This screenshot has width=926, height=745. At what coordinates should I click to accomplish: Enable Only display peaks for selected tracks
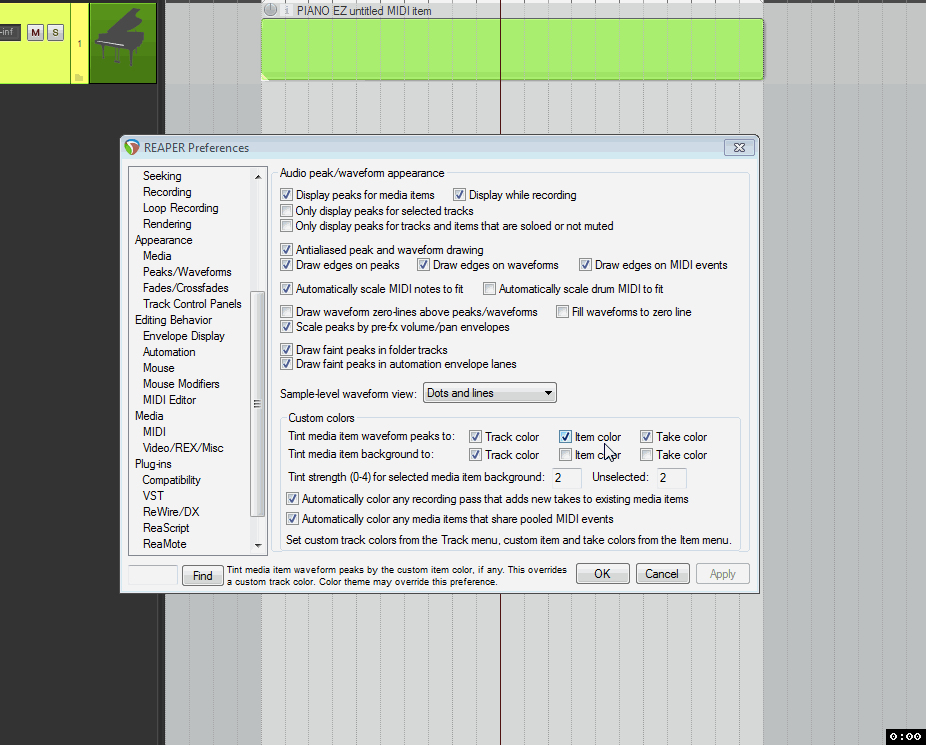point(286,211)
